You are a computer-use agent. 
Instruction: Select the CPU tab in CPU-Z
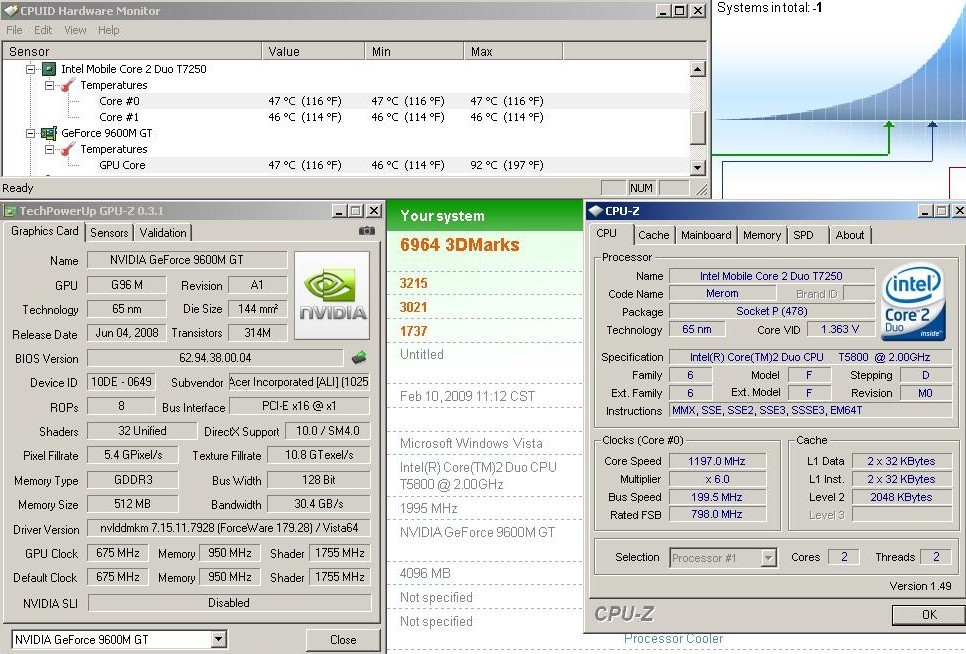(x=607, y=233)
